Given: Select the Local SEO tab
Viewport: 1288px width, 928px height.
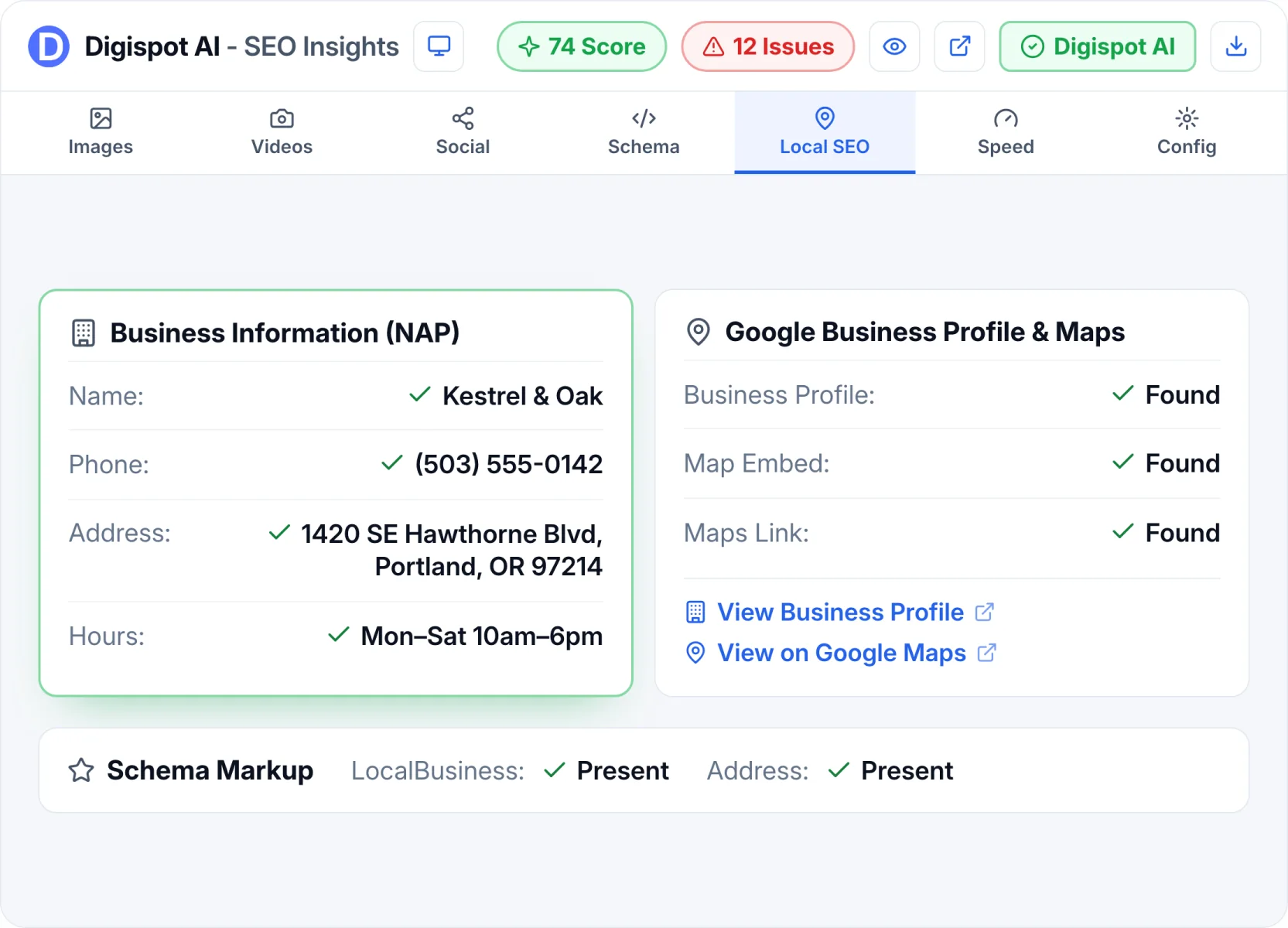Looking at the screenshot, I should [x=825, y=132].
